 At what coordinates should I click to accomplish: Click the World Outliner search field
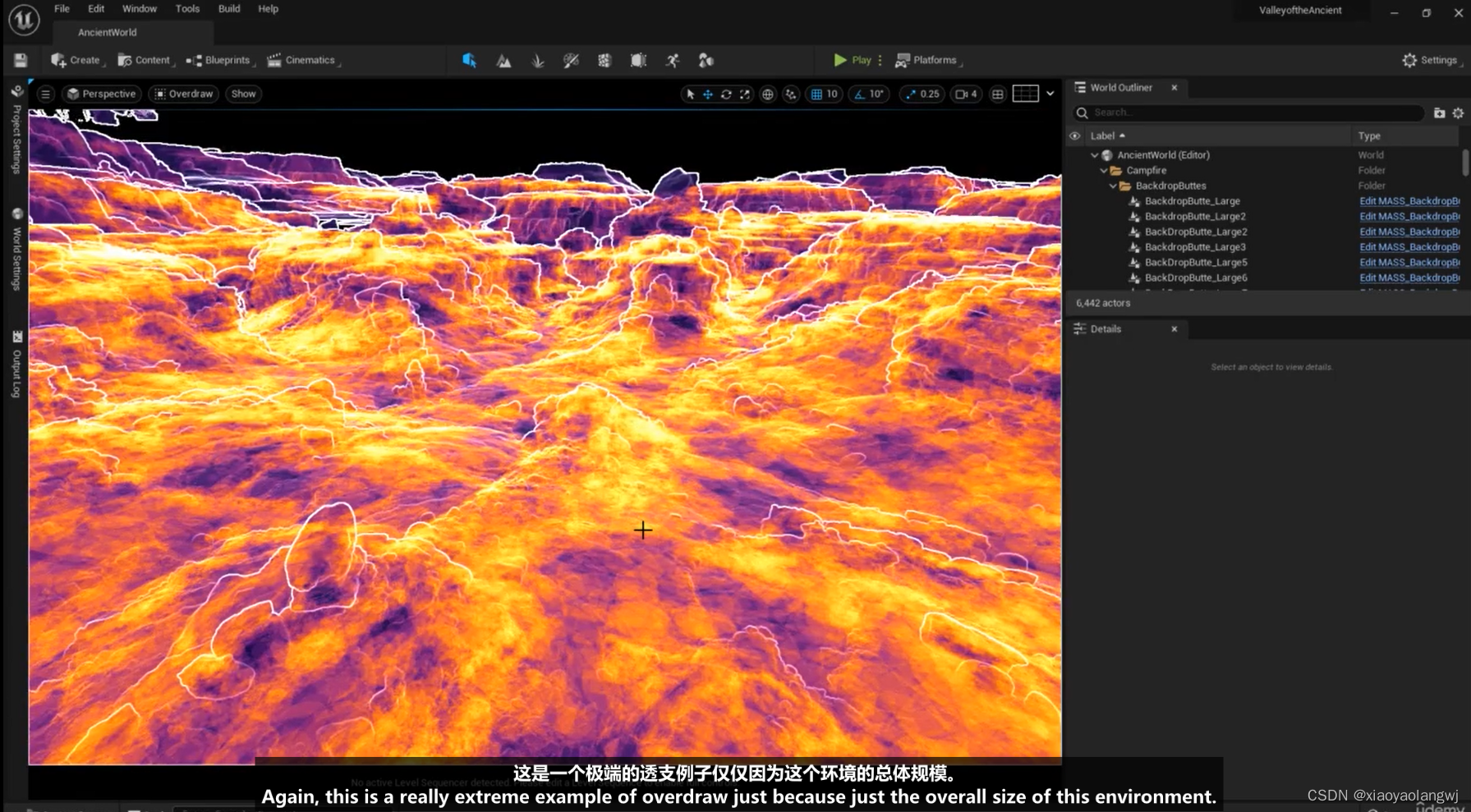click(x=1248, y=113)
